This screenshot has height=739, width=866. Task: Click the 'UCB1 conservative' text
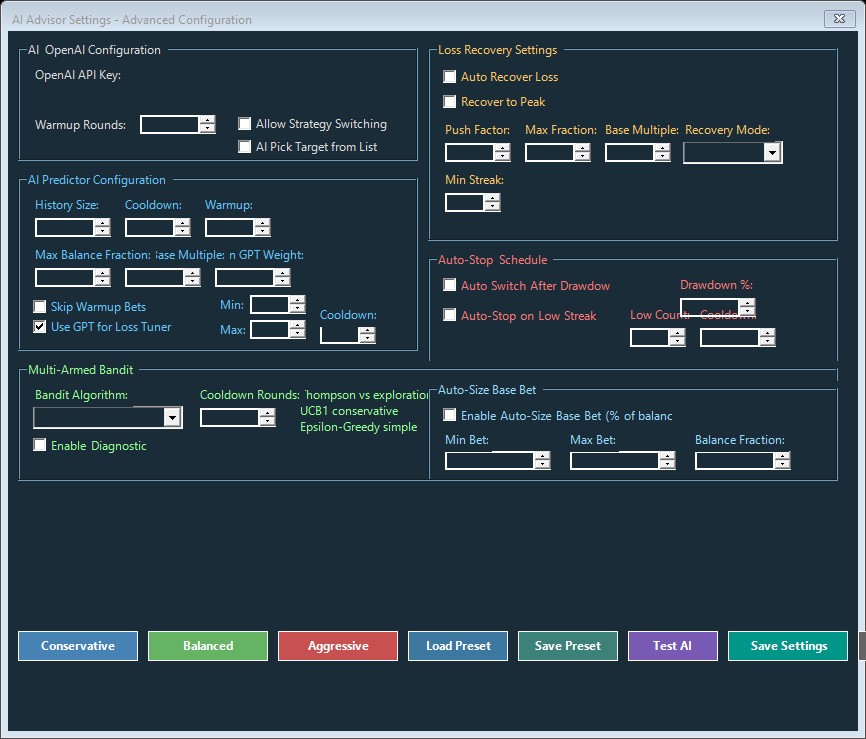pos(349,411)
